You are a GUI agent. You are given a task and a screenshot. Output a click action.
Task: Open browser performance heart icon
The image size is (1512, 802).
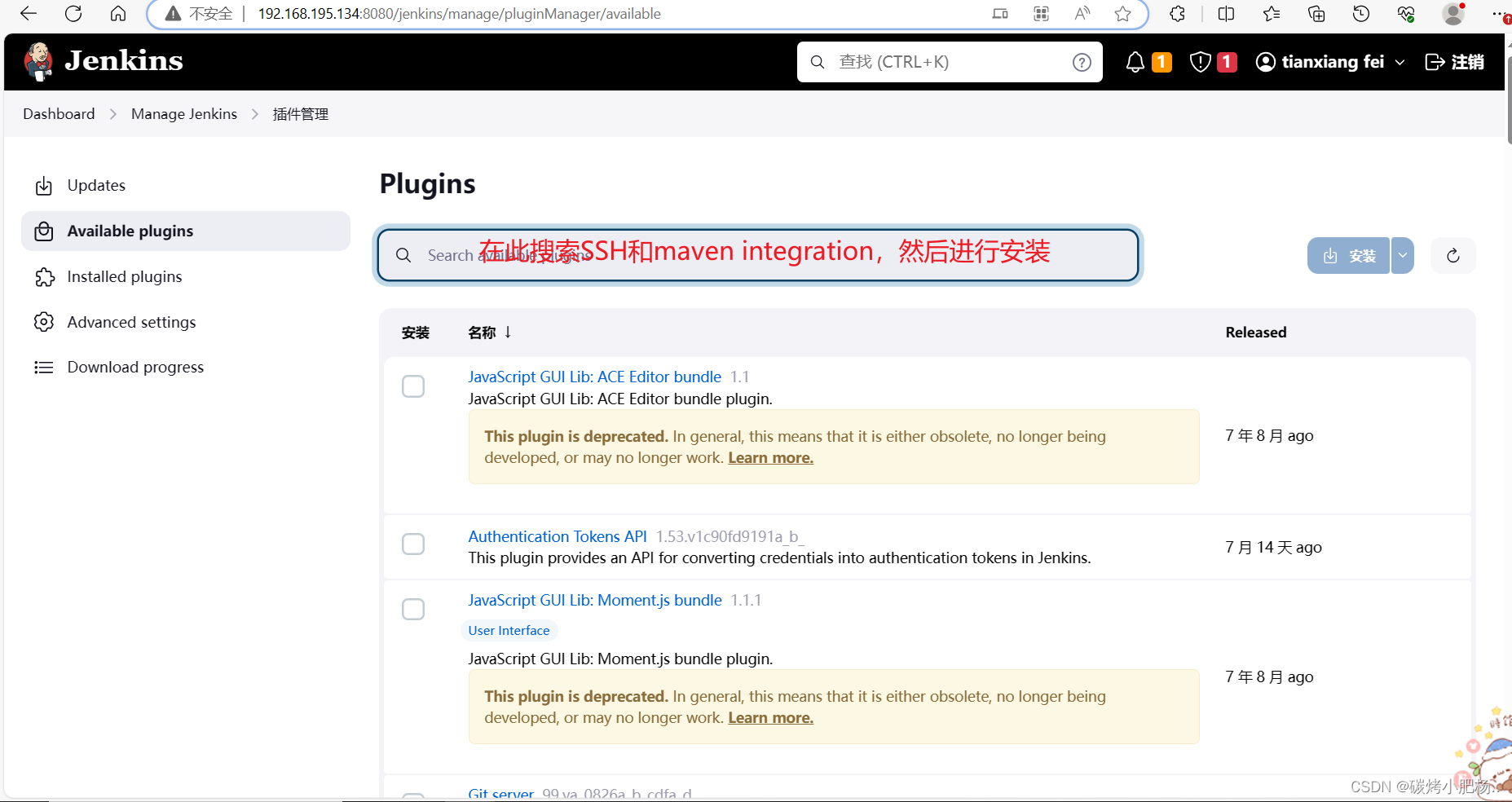coord(1406,13)
